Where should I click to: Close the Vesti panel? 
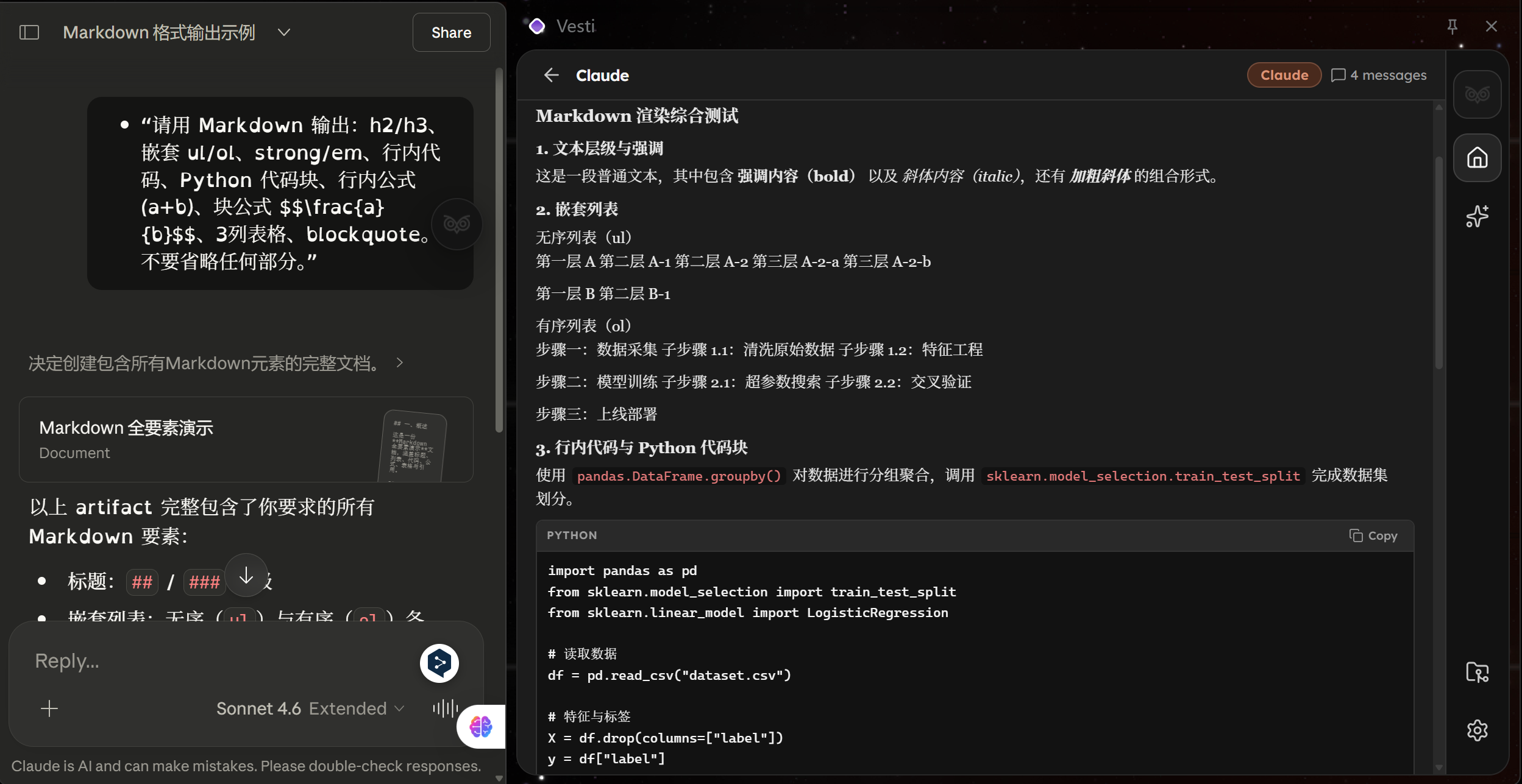[1492, 26]
